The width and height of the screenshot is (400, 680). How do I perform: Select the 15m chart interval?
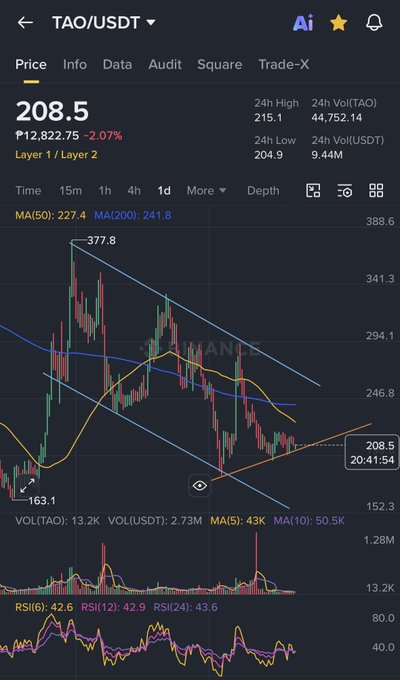coord(70,191)
